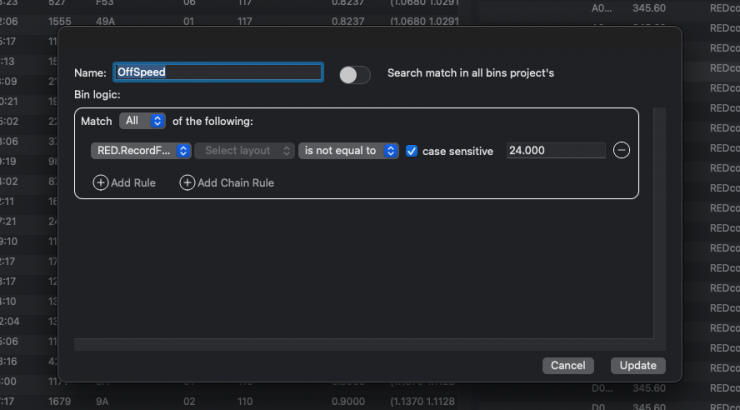
Task: Click the minus icon to remove the rule
Action: pos(621,151)
